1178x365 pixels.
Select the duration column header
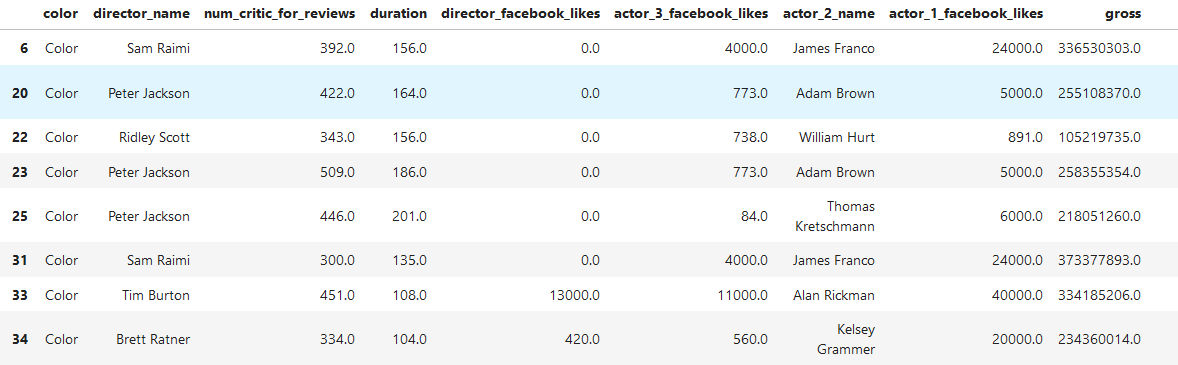tap(399, 14)
